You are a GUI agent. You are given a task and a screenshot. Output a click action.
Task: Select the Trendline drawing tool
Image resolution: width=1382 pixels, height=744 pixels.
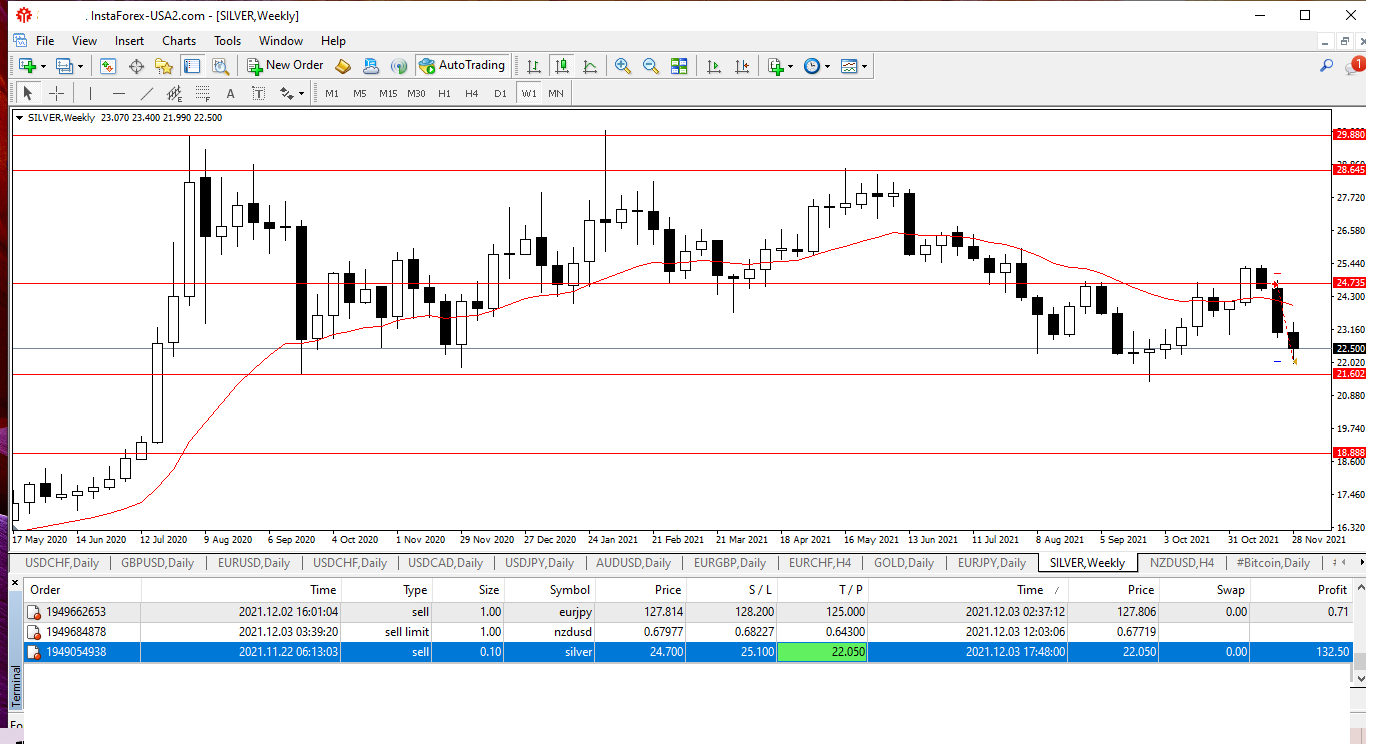click(147, 93)
